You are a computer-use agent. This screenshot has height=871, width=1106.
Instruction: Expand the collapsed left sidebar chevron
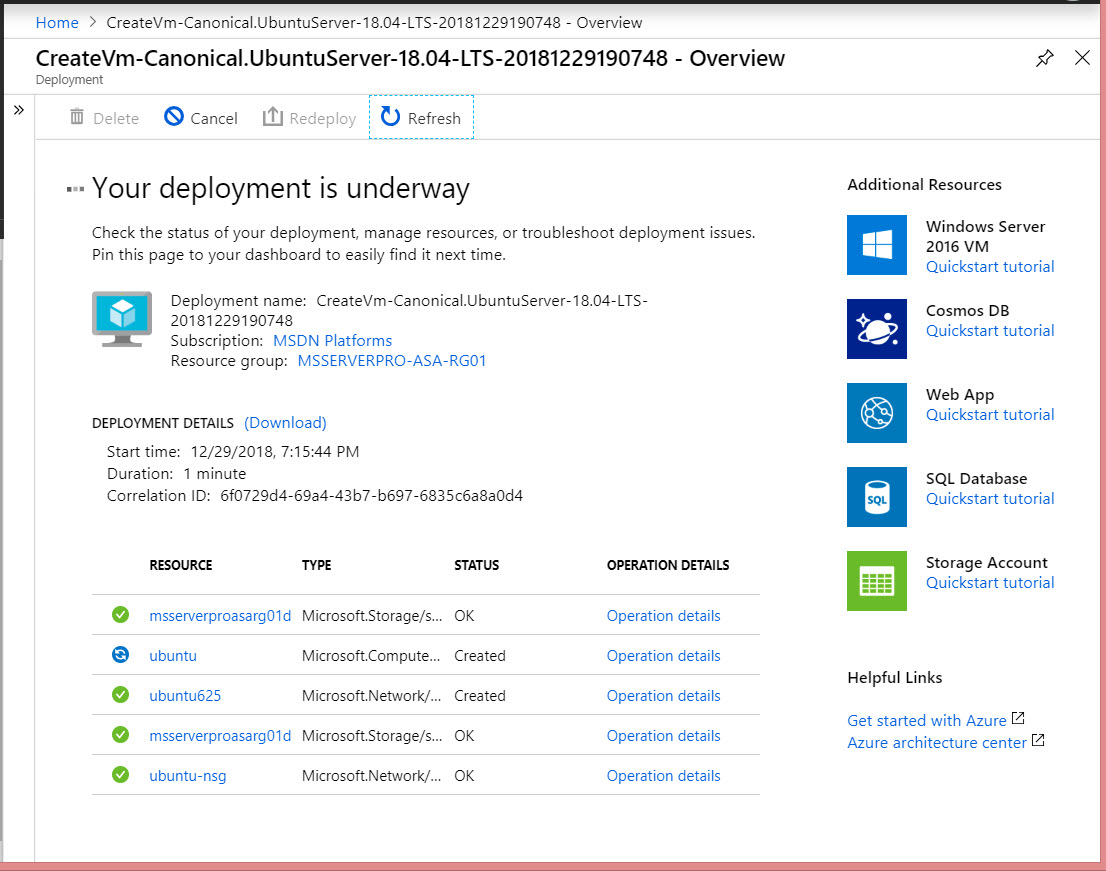coord(18,110)
